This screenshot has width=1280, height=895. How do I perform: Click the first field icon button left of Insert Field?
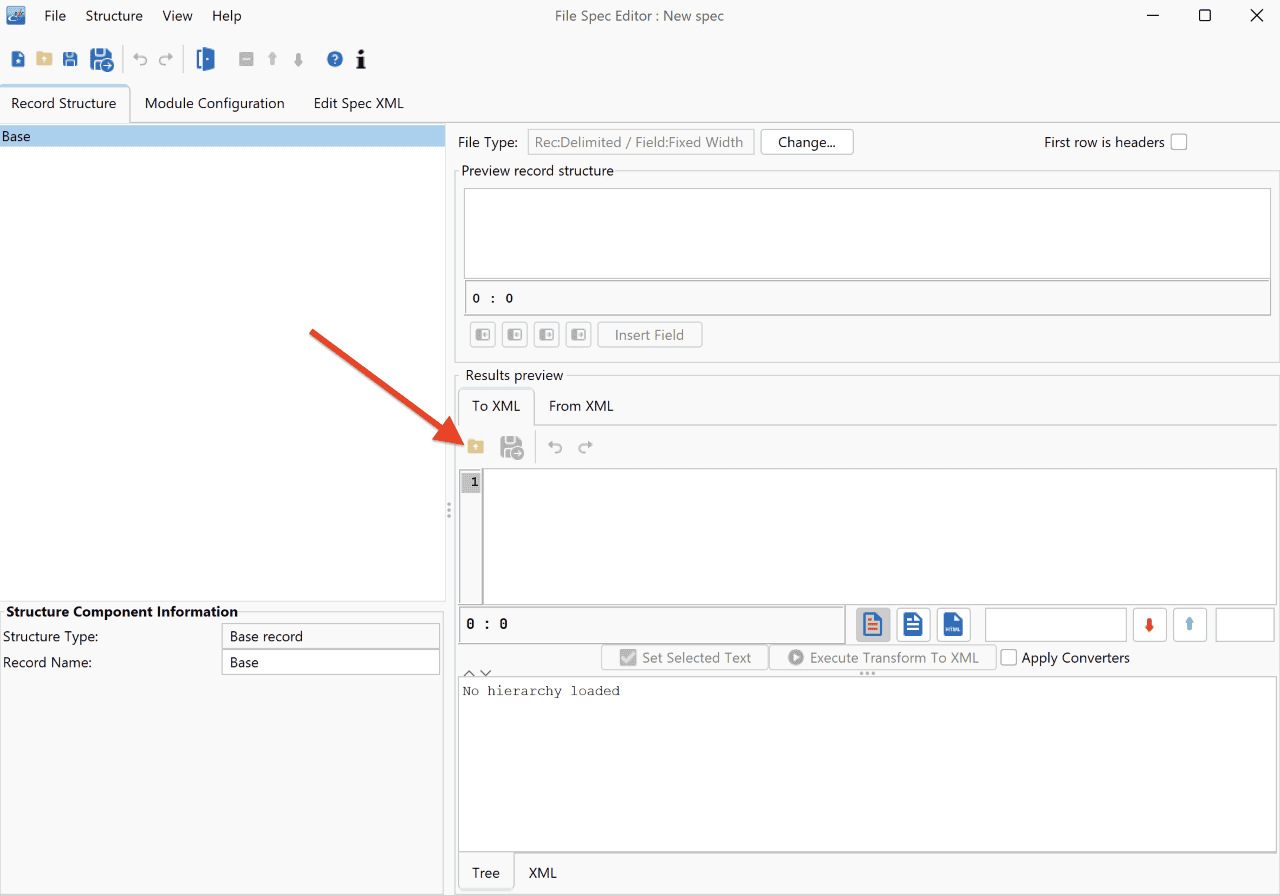tap(483, 335)
